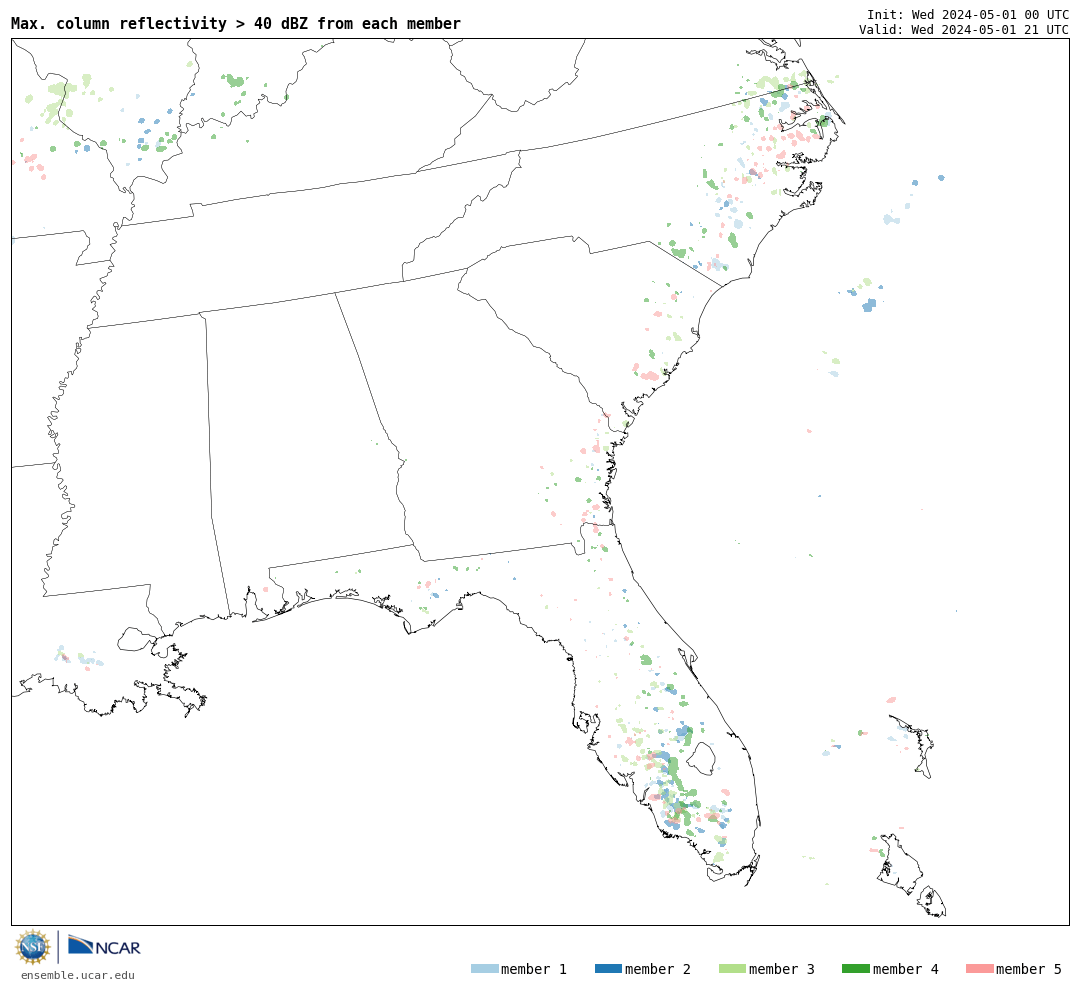Click the 'member 4' legend label
This screenshot has width=1080, height=988.
click(905, 969)
